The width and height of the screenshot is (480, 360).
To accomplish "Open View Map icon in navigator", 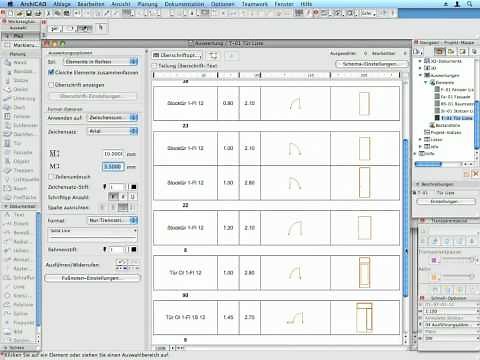I will coord(451,52).
